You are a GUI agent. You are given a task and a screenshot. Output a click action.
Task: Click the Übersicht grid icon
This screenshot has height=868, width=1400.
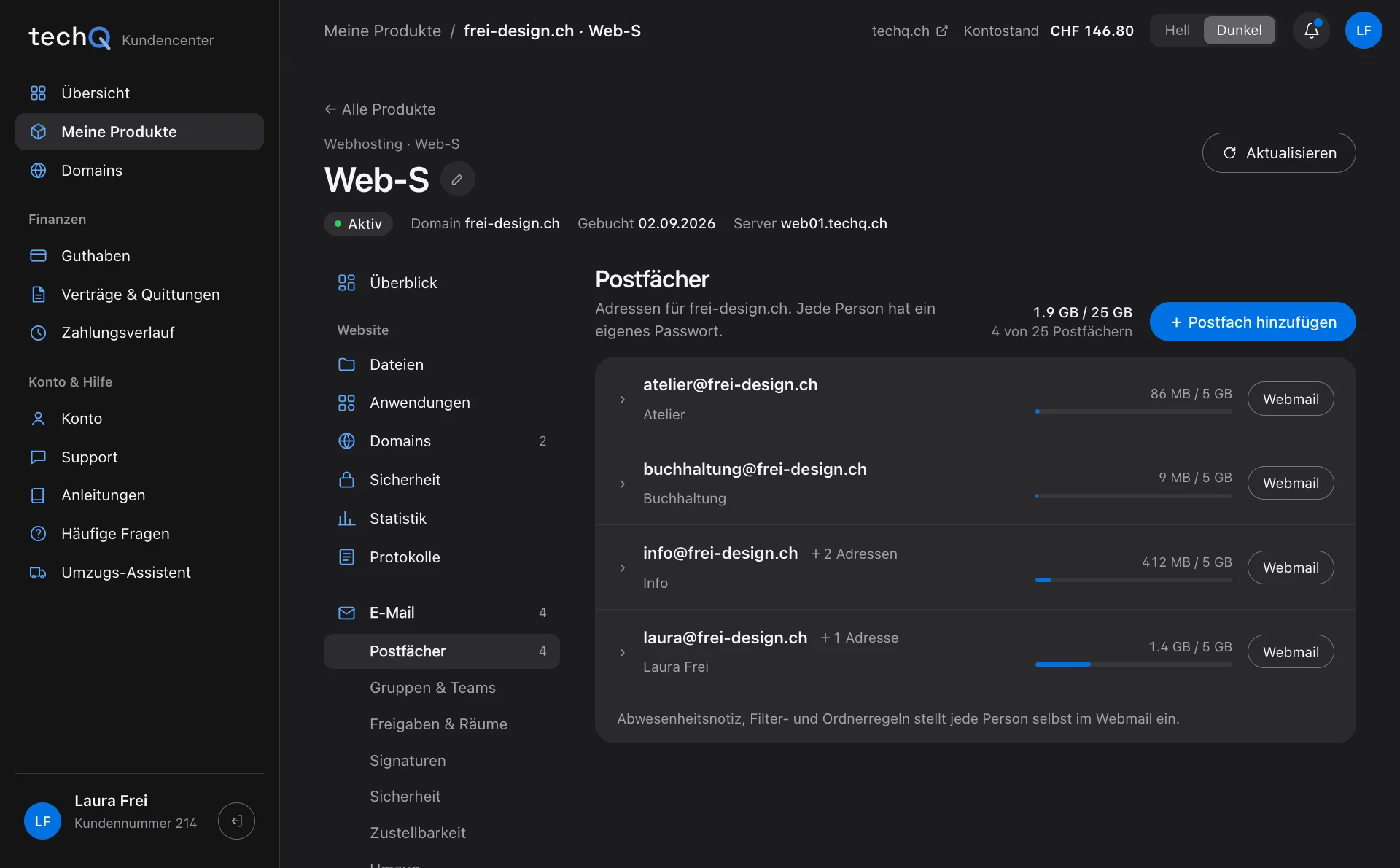click(38, 93)
